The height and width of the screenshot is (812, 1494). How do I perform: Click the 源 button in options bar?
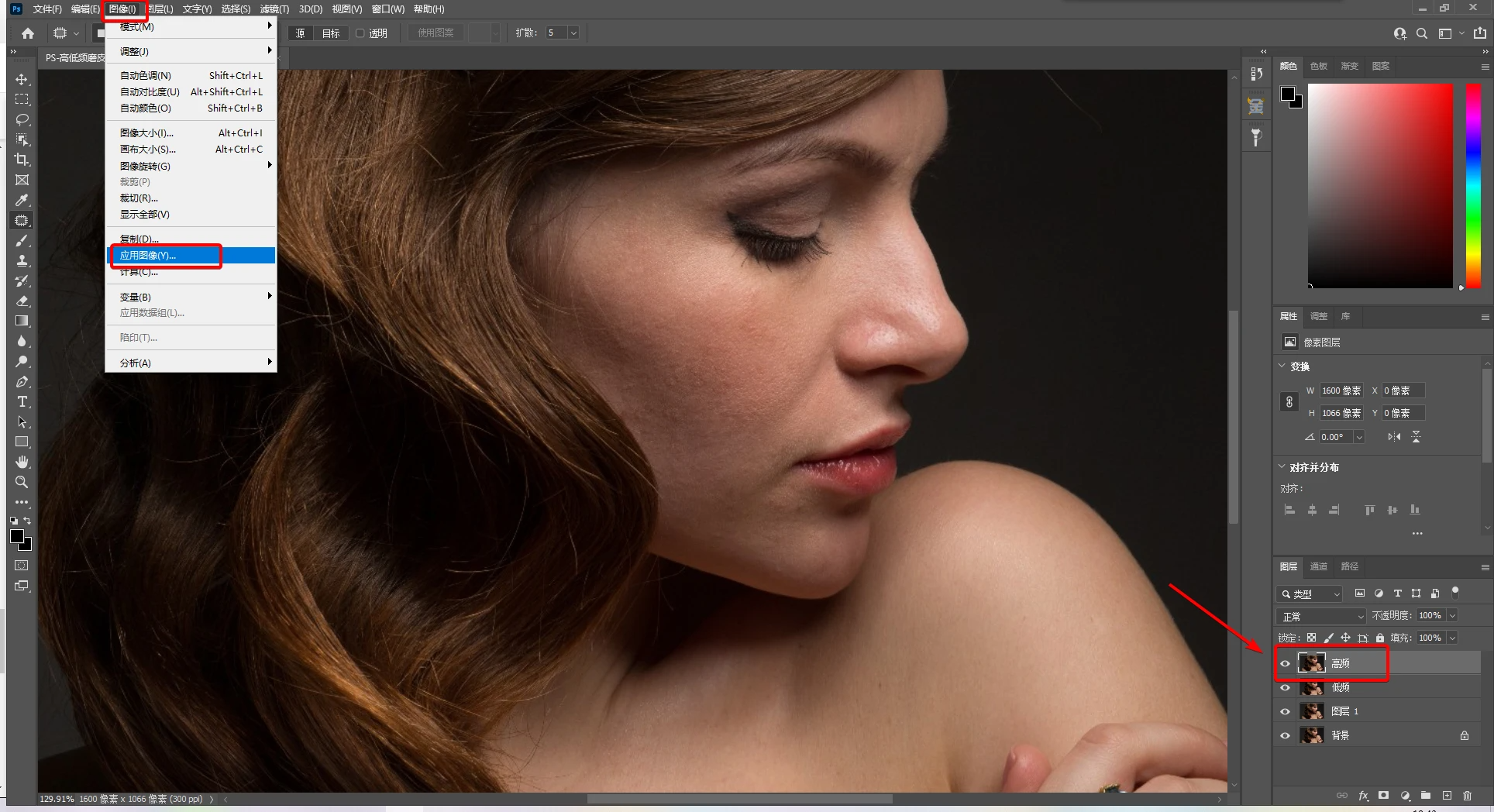[301, 33]
